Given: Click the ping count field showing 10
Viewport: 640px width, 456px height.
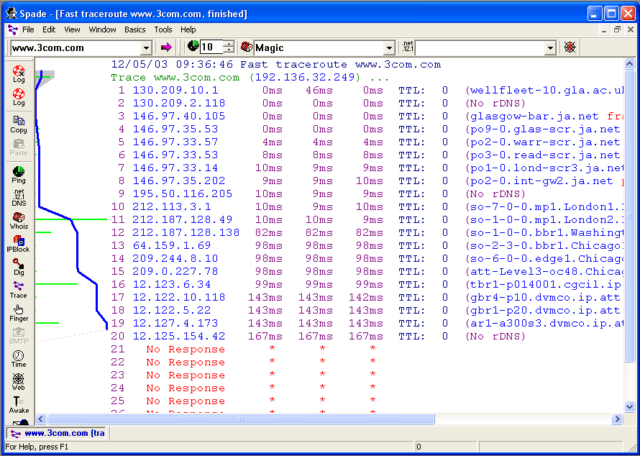Looking at the screenshot, I should coord(211,47).
